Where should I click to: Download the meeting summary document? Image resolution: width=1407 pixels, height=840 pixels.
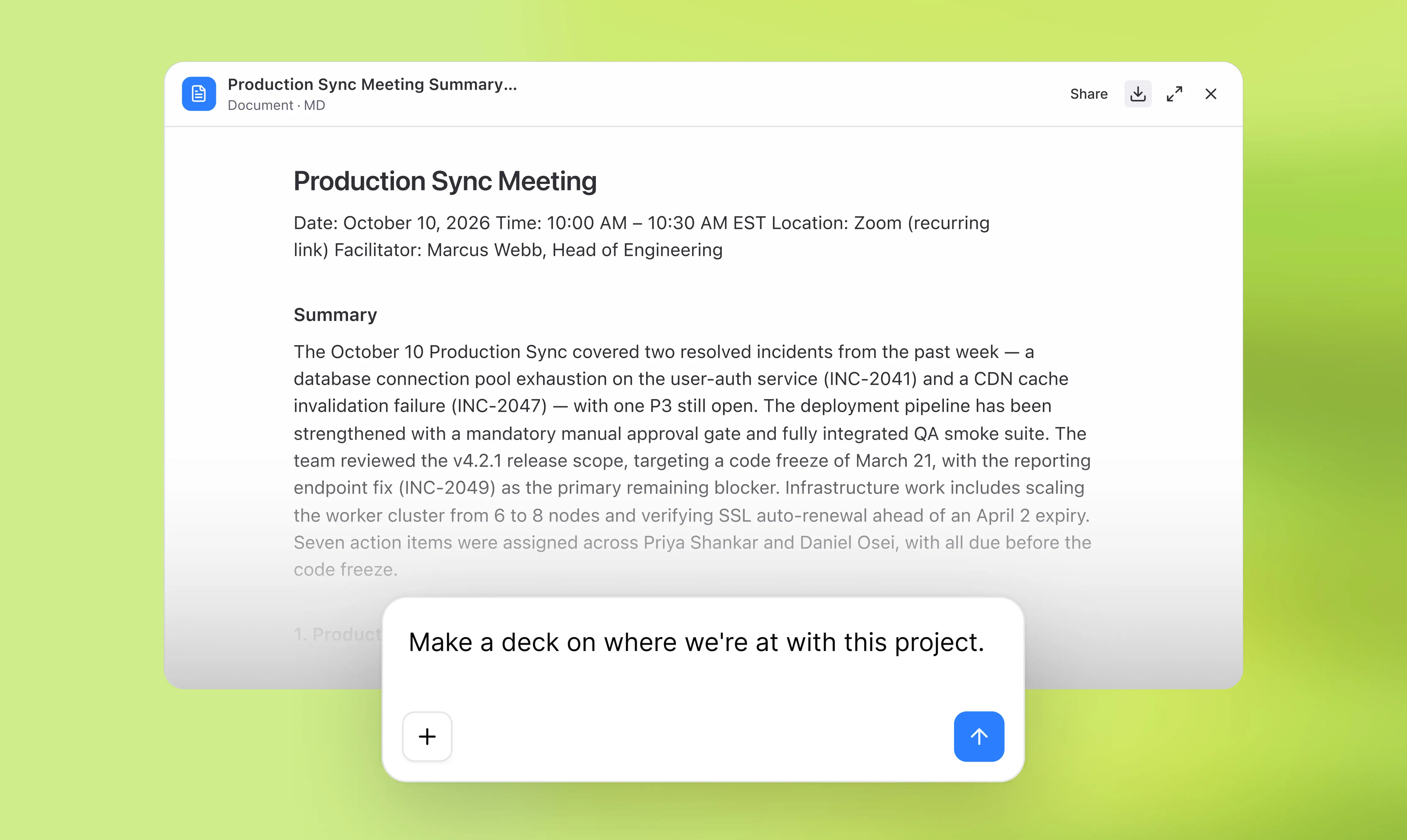click(1137, 94)
